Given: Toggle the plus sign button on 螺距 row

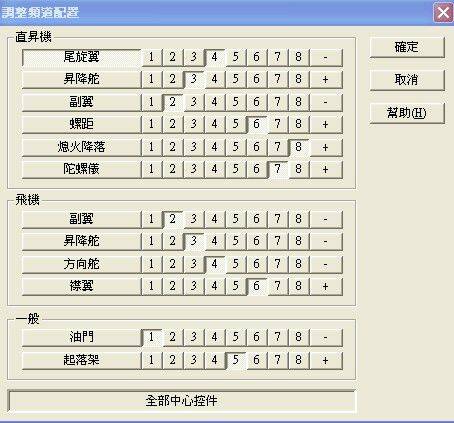Looking at the screenshot, I should click(x=326, y=124).
